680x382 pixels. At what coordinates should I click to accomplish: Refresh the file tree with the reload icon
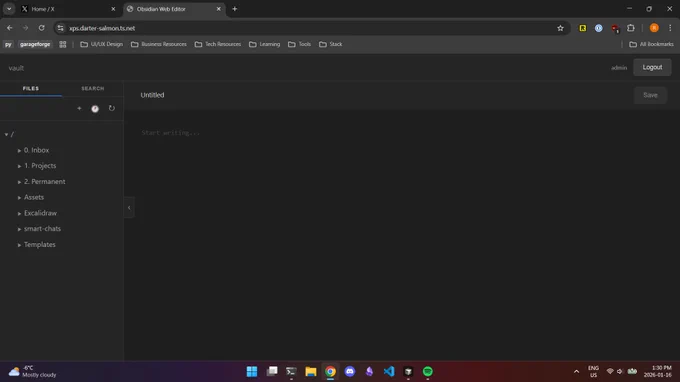[x=111, y=108]
